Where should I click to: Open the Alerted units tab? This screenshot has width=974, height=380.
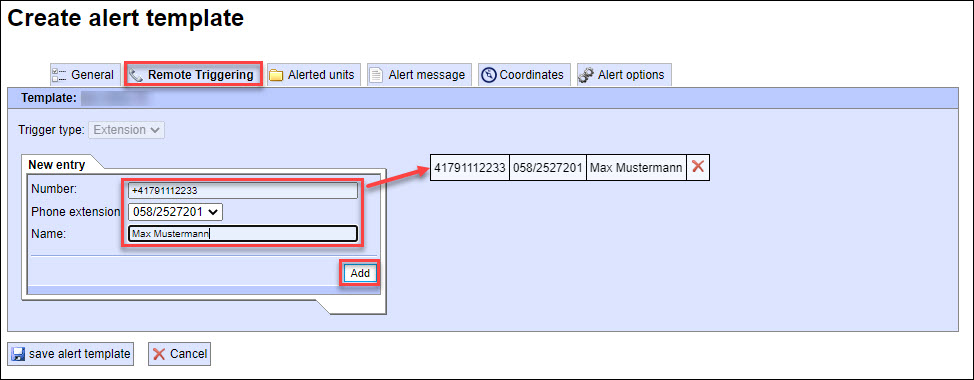[x=313, y=75]
